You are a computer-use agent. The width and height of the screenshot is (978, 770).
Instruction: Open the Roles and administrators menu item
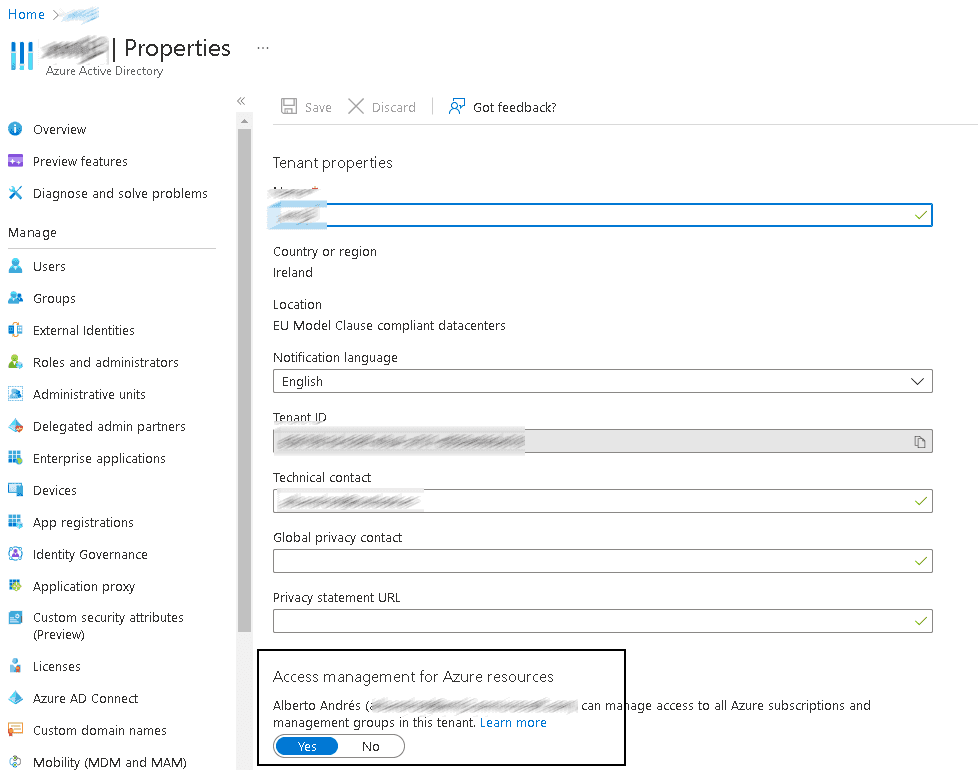105,362
